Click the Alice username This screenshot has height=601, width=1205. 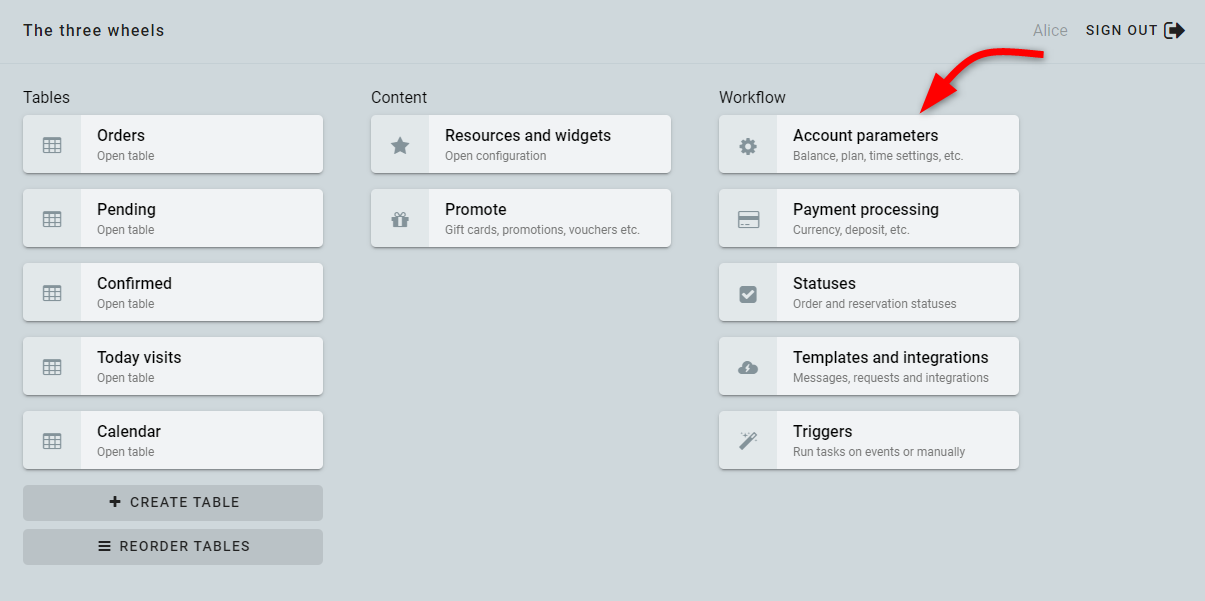(x=1050, y=31)
